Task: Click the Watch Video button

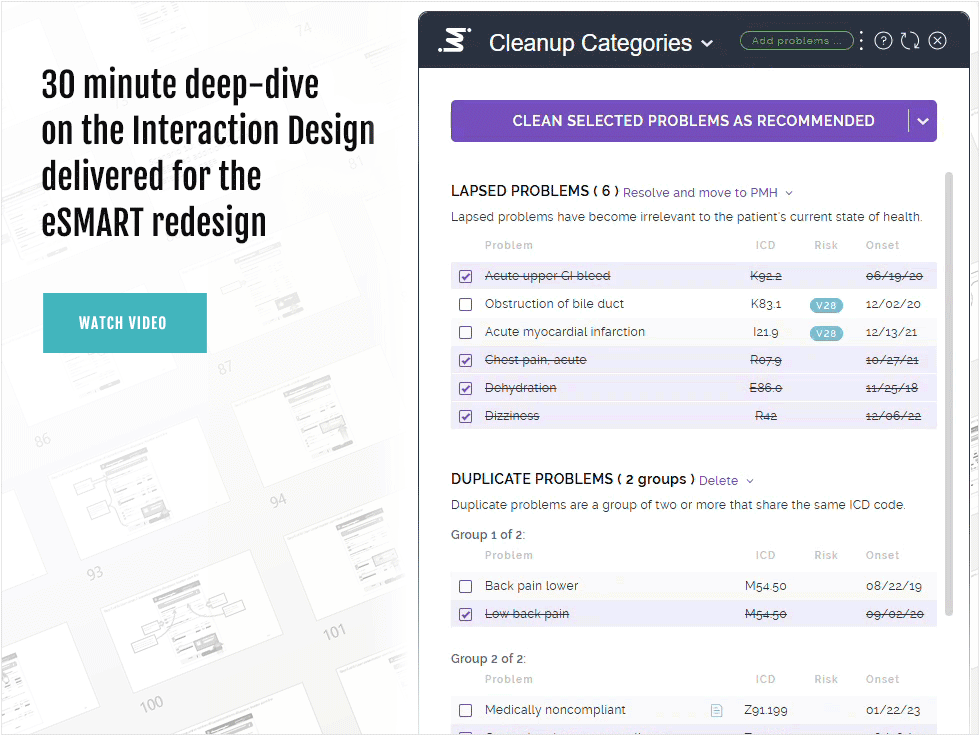Action: click(125, 323)
